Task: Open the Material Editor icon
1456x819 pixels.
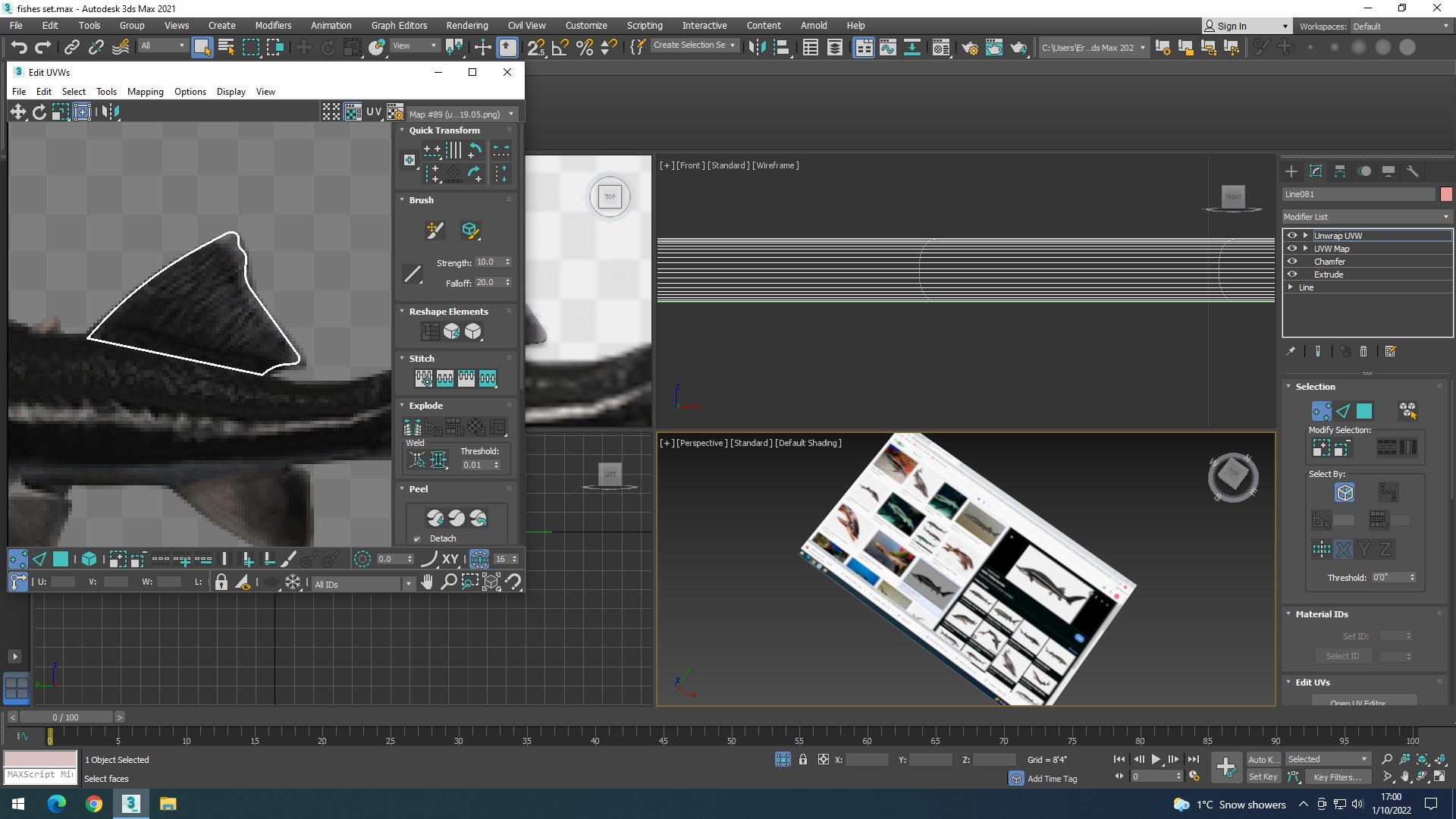Action: pyautogui.click(x=940, y=48)
